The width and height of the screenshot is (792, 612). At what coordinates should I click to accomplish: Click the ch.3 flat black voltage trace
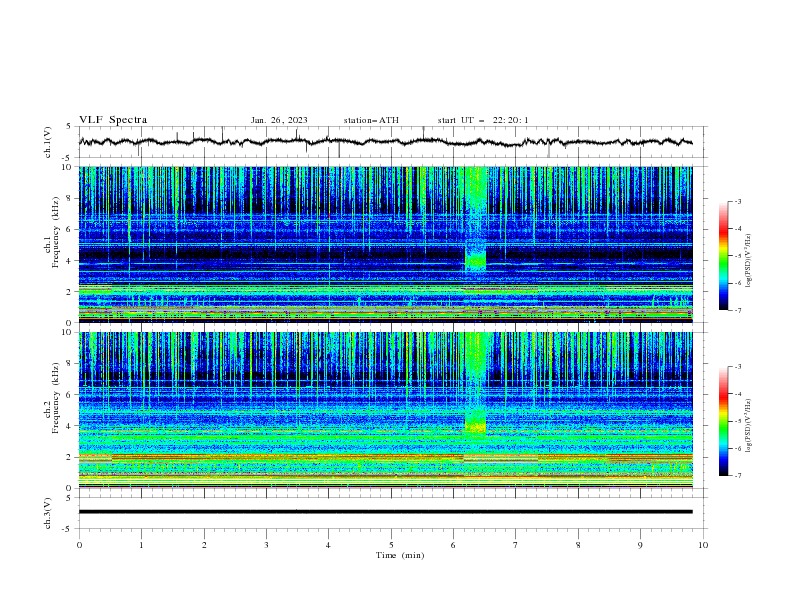pos(385,512)
